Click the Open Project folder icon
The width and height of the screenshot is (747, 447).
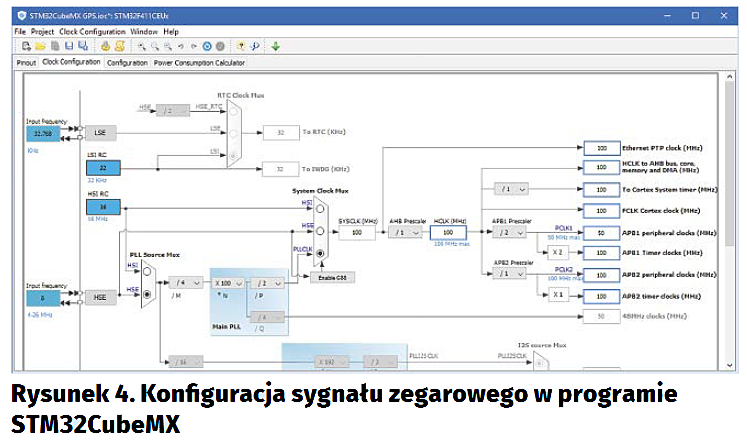point(40,46)
